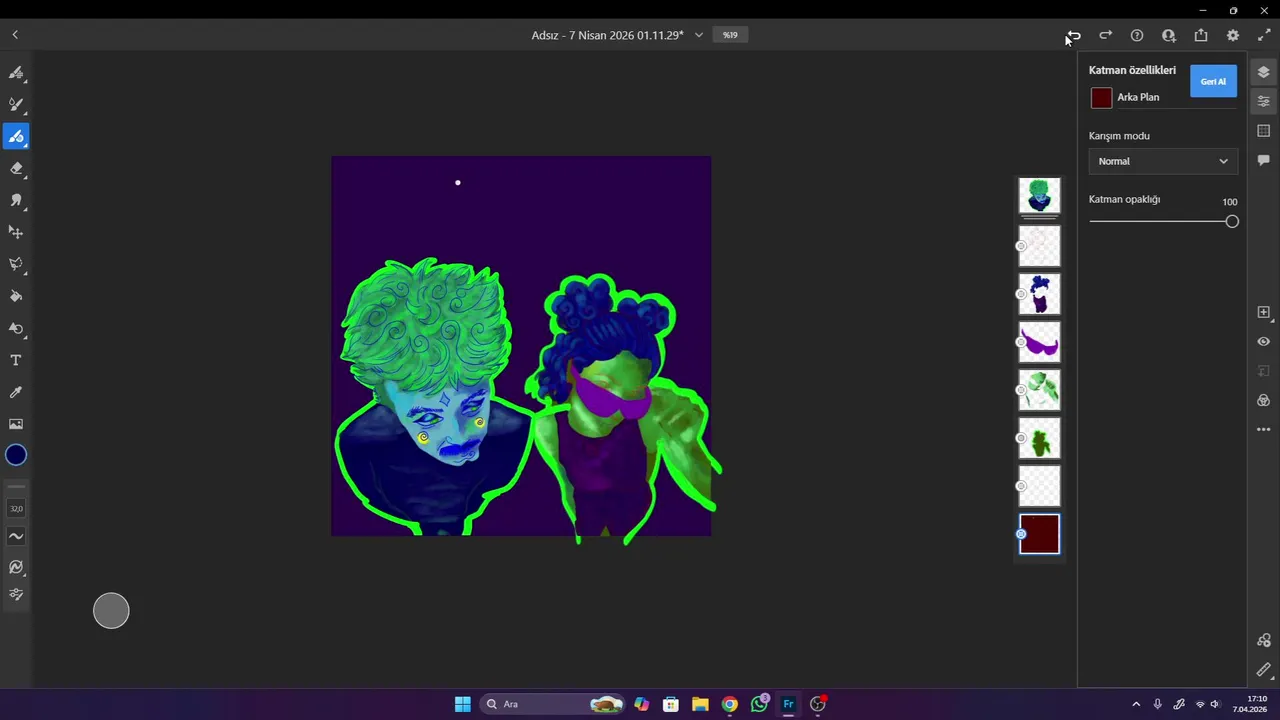Add a new layer with plus icon
Viewport: 1280px width, 720px height.
coord(1264,312)
